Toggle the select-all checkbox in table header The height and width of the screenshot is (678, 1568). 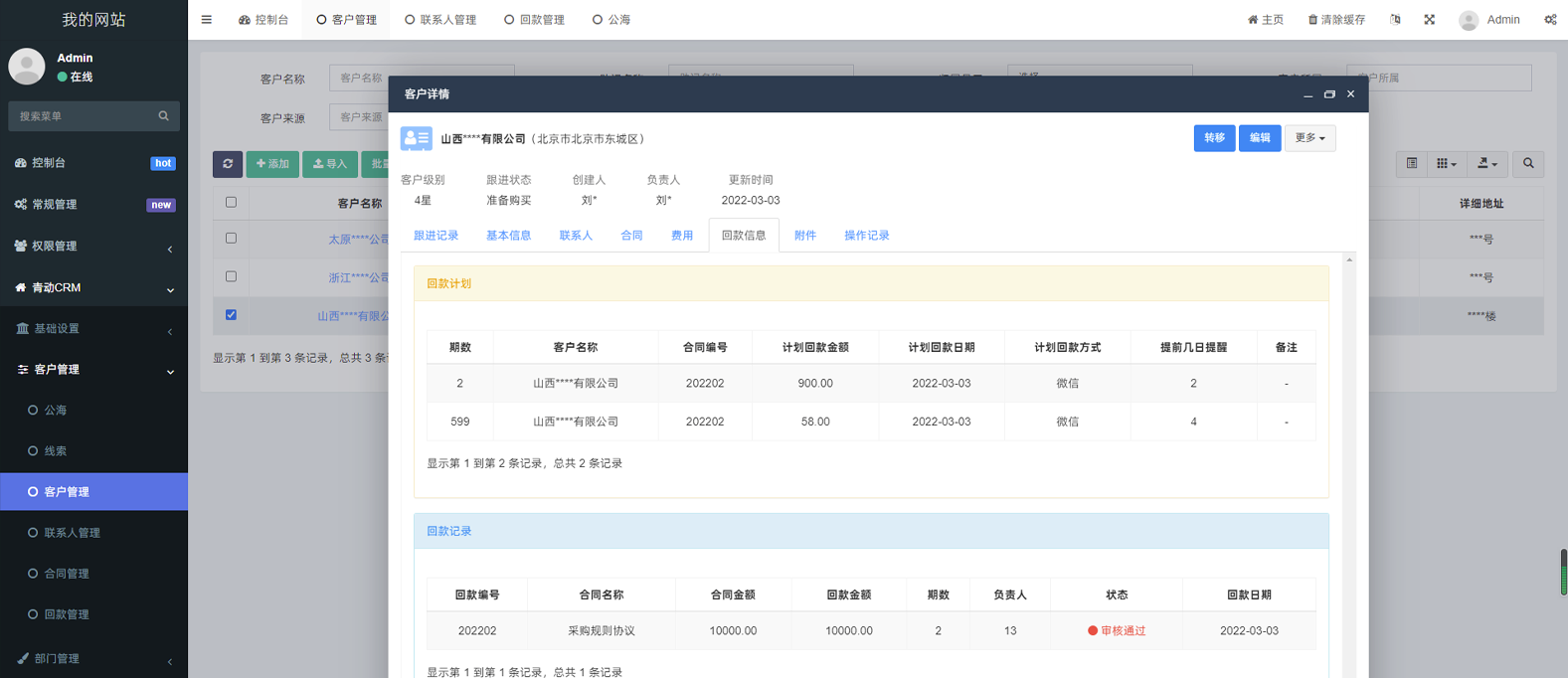(231, 202)
